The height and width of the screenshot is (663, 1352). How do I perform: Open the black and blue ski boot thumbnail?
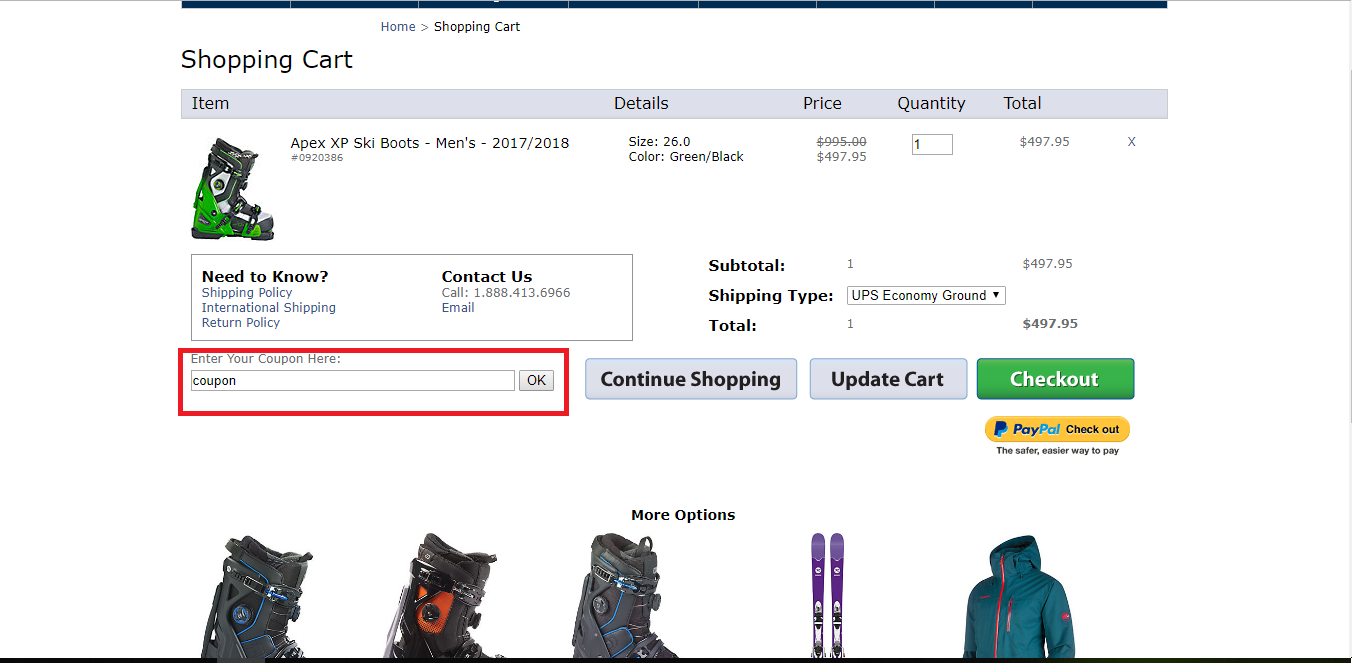pos(262,597)
